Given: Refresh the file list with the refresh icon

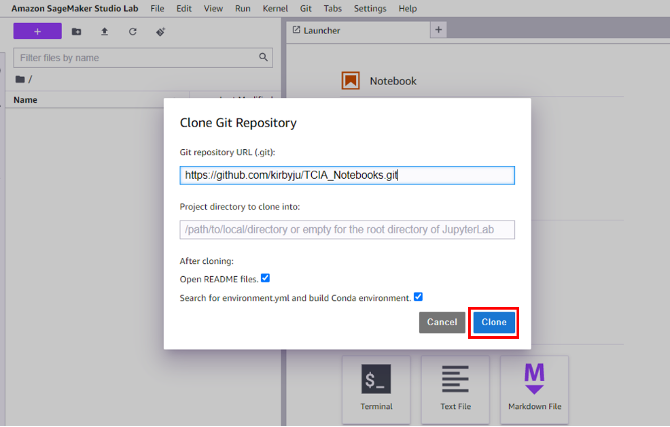Looking at the screenshot, I should pos(132,32).
